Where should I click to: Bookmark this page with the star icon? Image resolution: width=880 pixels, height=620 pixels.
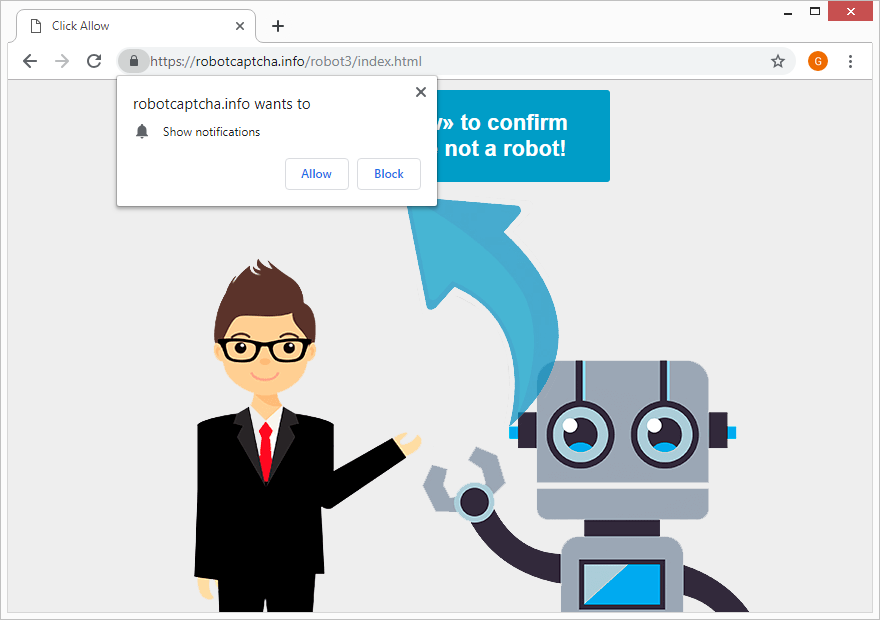pos(777,61)
